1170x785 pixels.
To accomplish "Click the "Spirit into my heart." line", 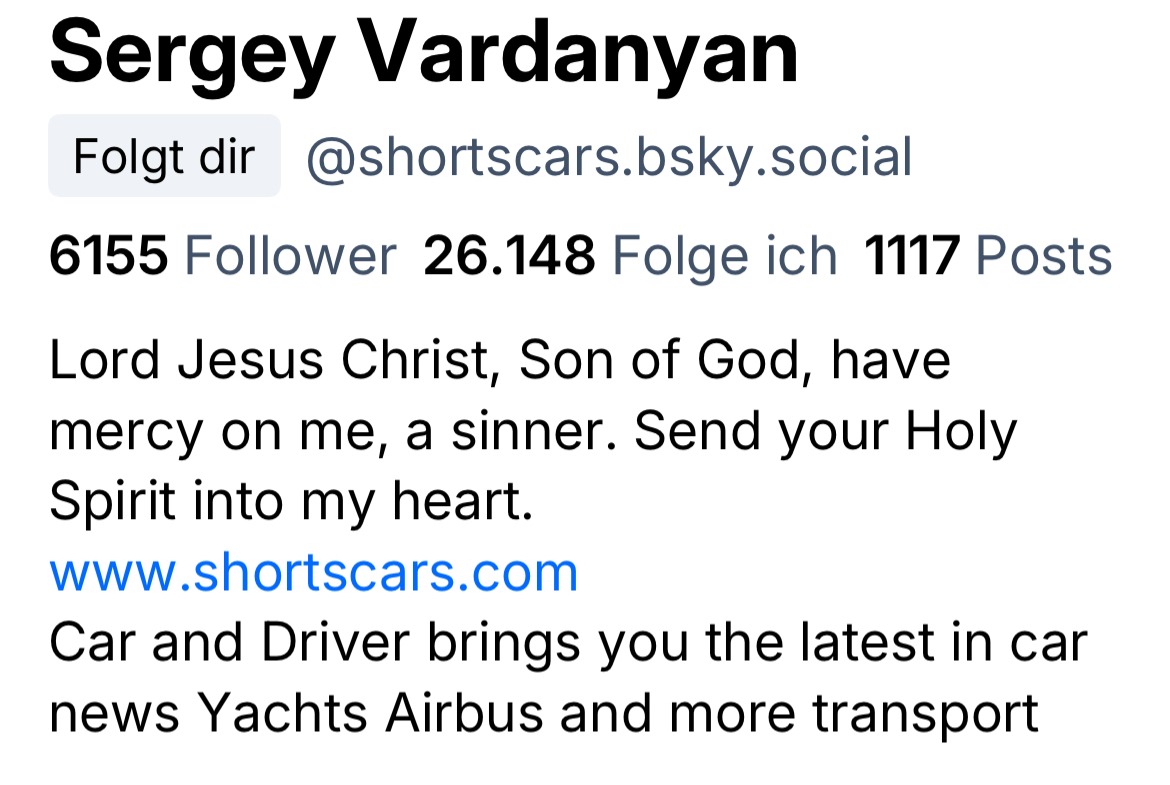I will [x=291, y=502].
